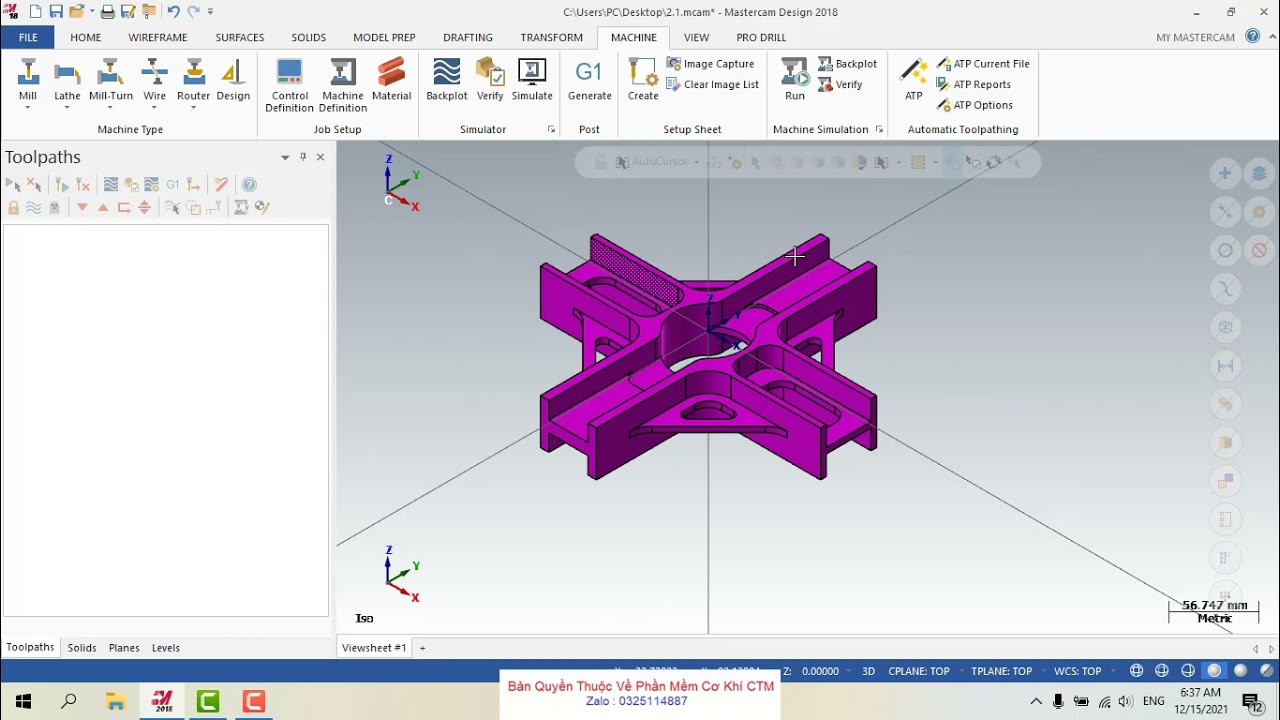
Task: Open ATP Current File
Action: (x=982, y=64)
